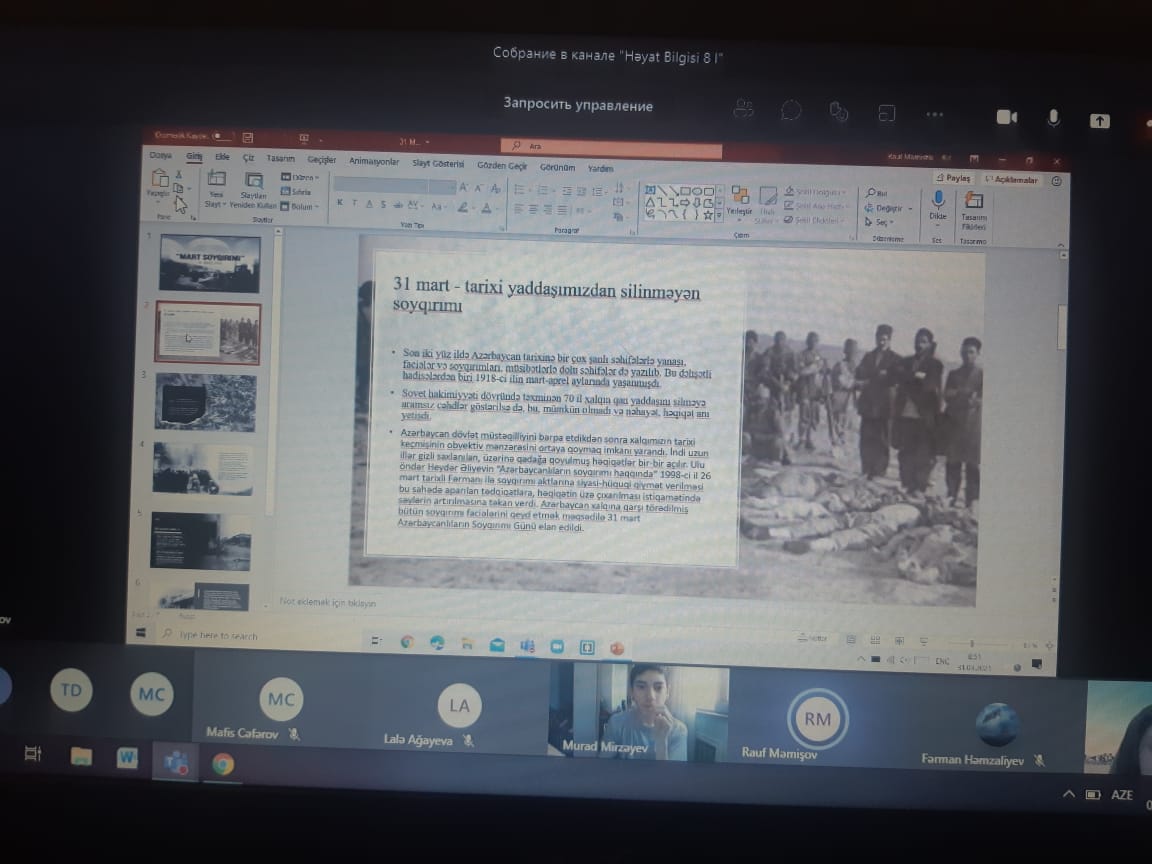This screenshot has height=864, width=1152.
Task: Open the Çiz ribbon tab
Action: (x=248, y=157)
